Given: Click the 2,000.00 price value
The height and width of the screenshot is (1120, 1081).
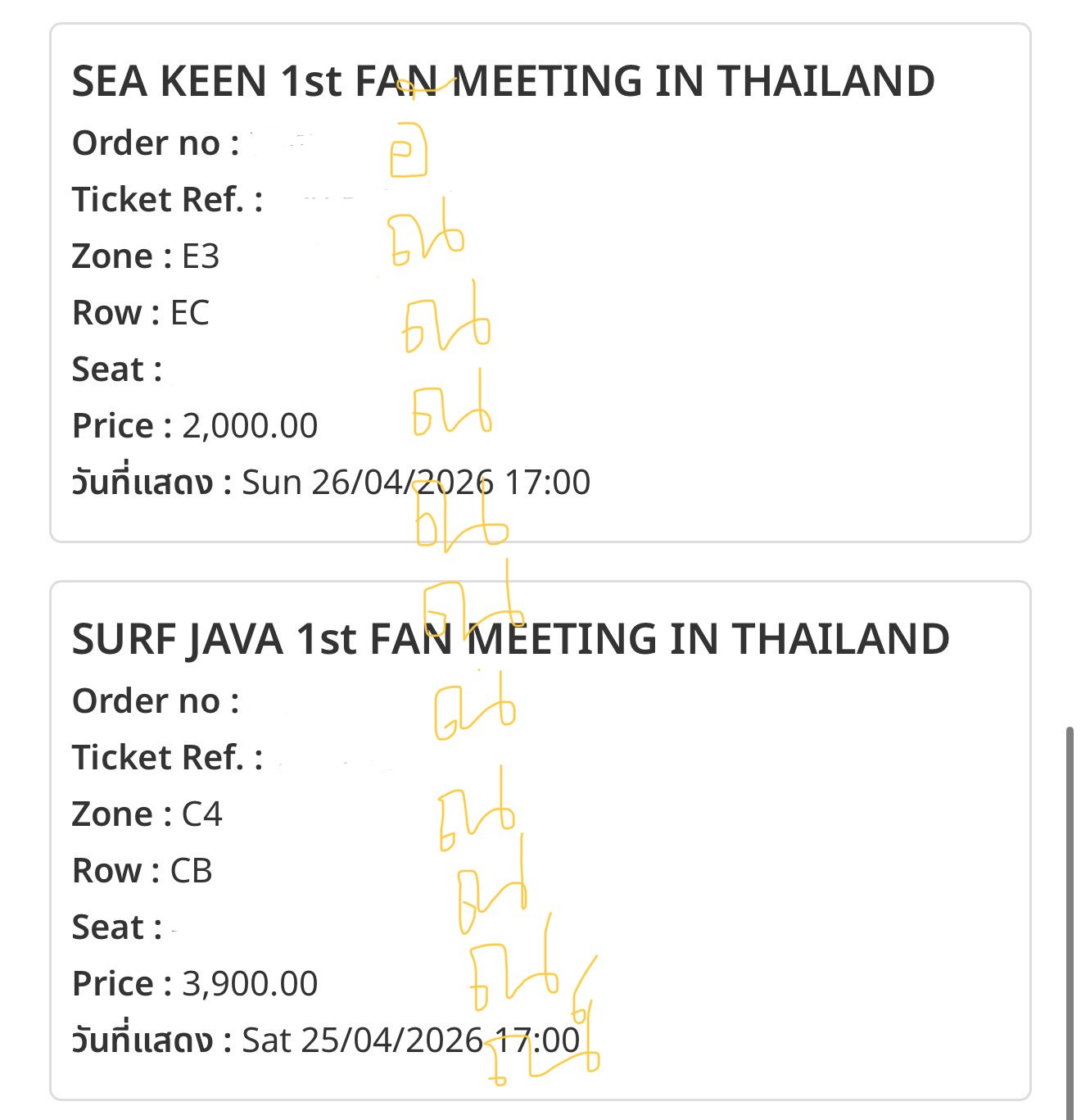Looking at the screenshot, I should pos(250,426).
